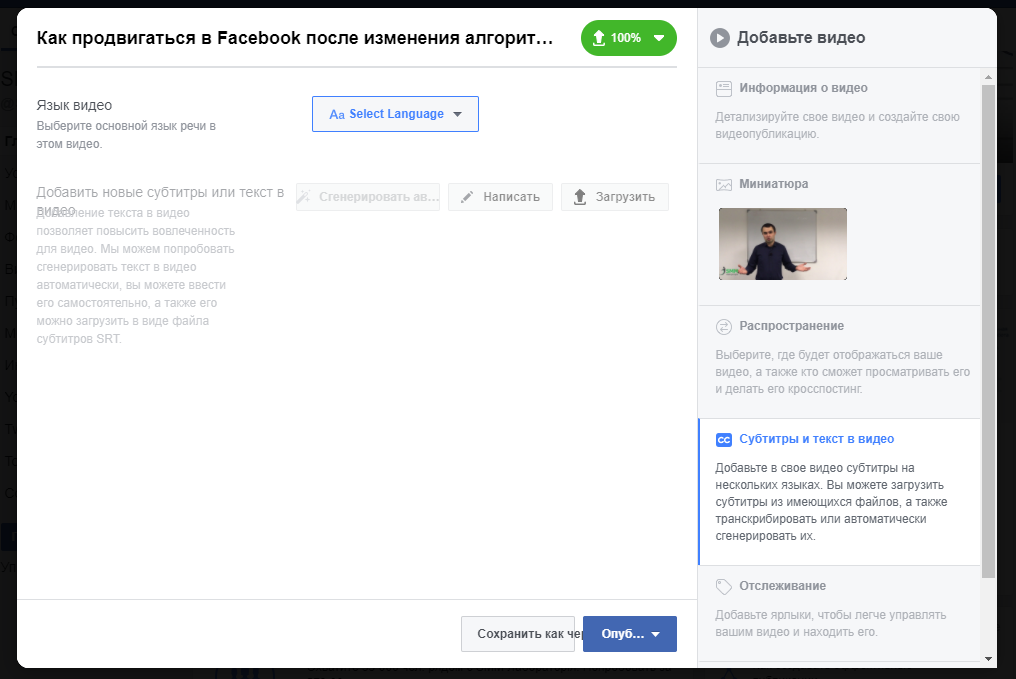Click the CC subtitles icon
This screenshot has height=679, width=1016.
point(724,440)
